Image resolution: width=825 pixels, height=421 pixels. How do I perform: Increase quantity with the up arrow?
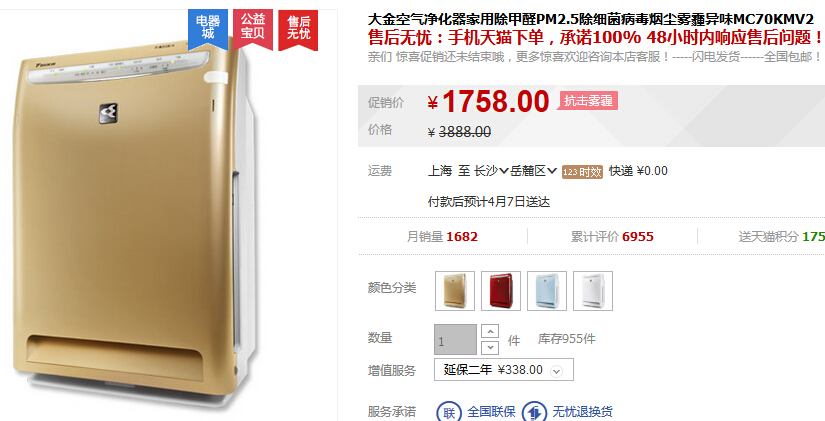click(x=490, y=332)
